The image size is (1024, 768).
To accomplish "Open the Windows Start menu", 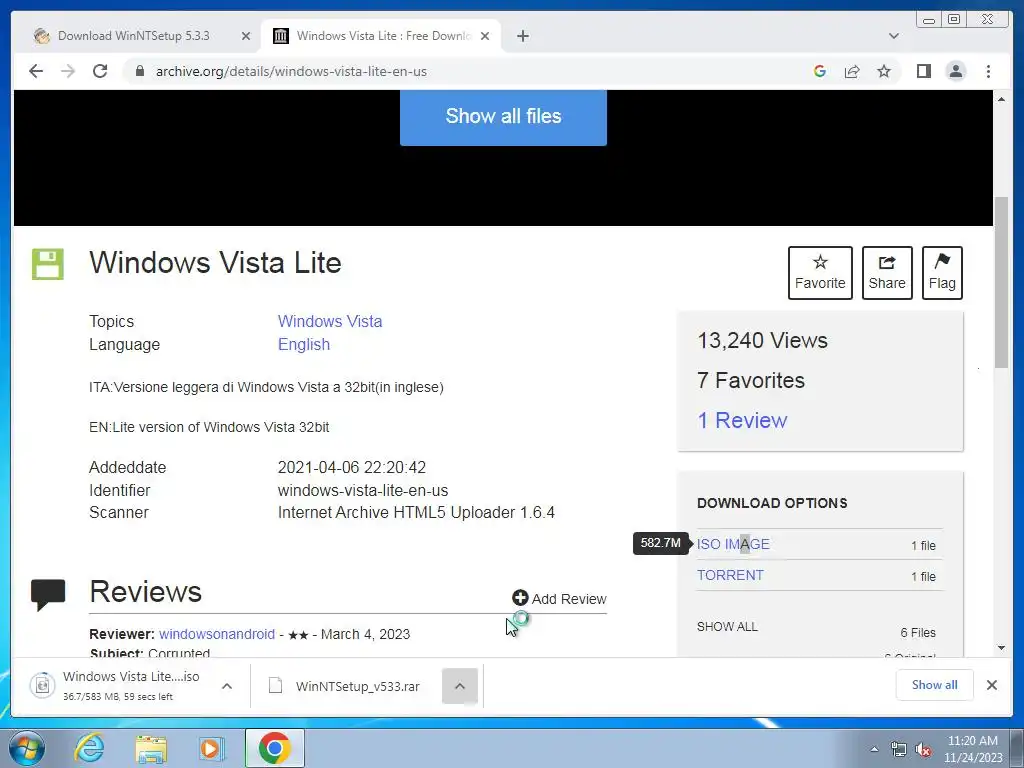I will pyautogui.click(x=27, y=748).
